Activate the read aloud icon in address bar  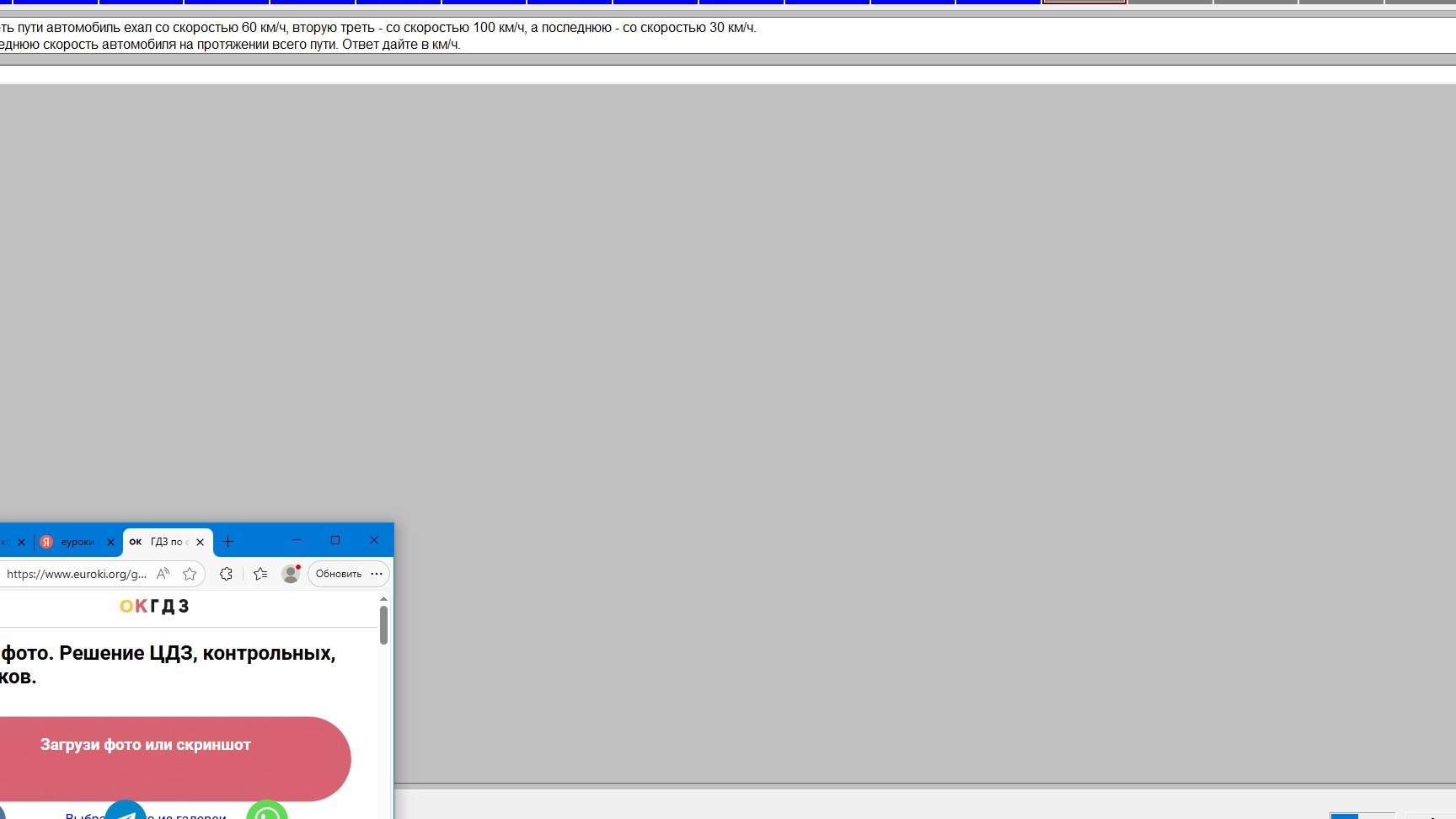tap(163, 574)
